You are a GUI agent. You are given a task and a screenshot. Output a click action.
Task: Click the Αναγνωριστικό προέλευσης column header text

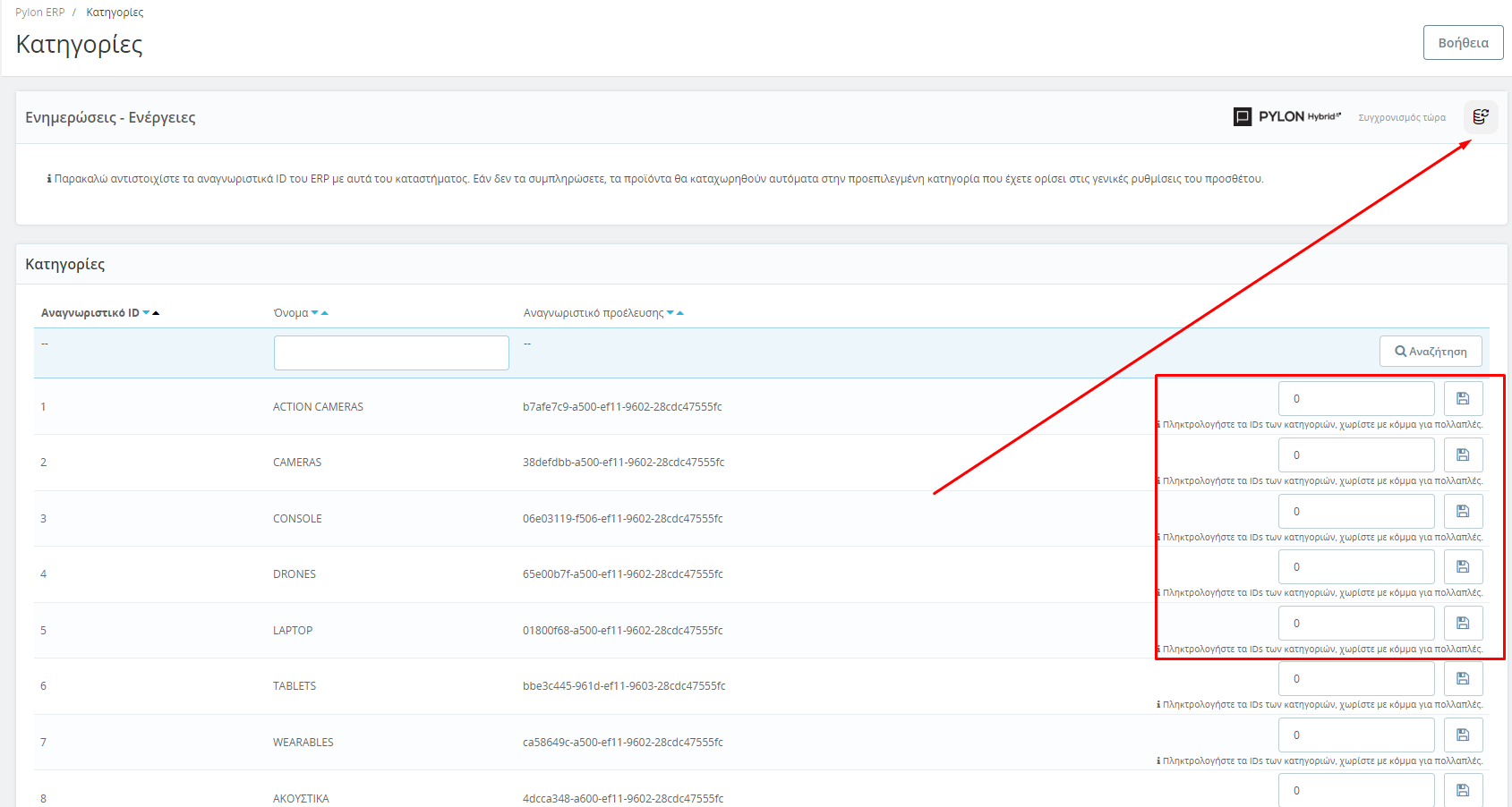(x=594, y=313)
